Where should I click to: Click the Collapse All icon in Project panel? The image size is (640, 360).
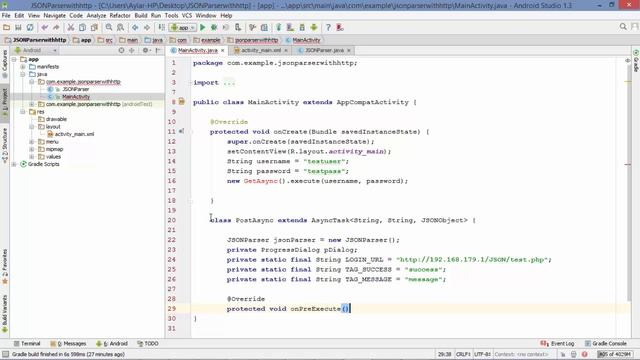(x=131, y=50)
